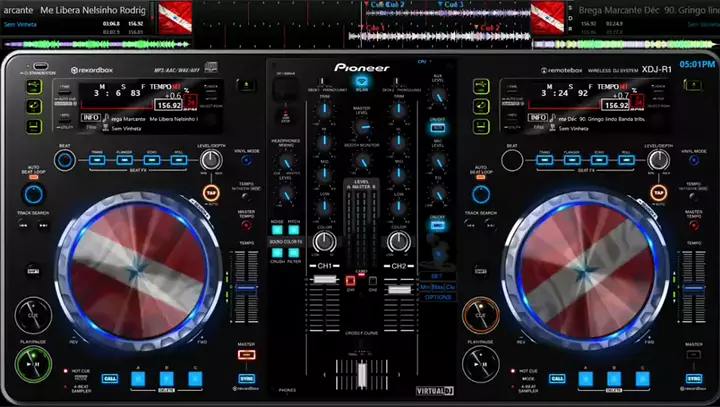Click the crossfader handle
720x407 pixels.
coord(362,373)
